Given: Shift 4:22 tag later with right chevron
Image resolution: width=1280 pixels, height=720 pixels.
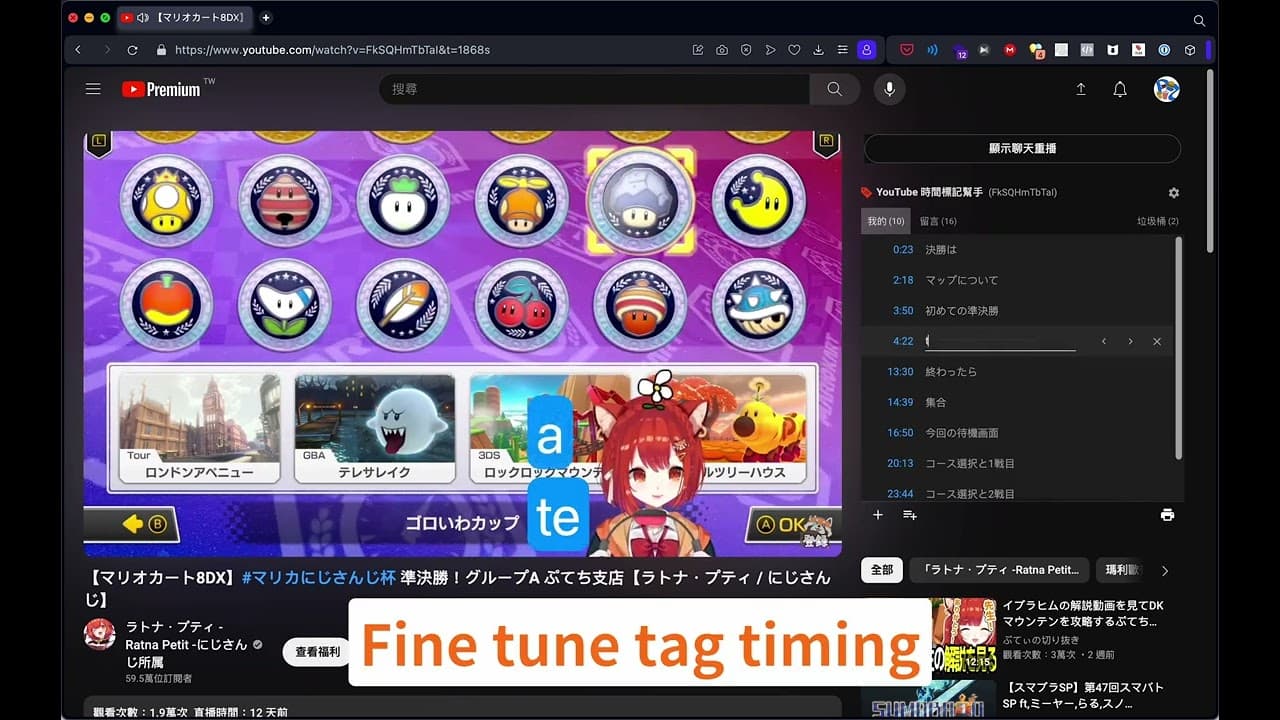Looking at the screenshot, I should point(1130,341).
